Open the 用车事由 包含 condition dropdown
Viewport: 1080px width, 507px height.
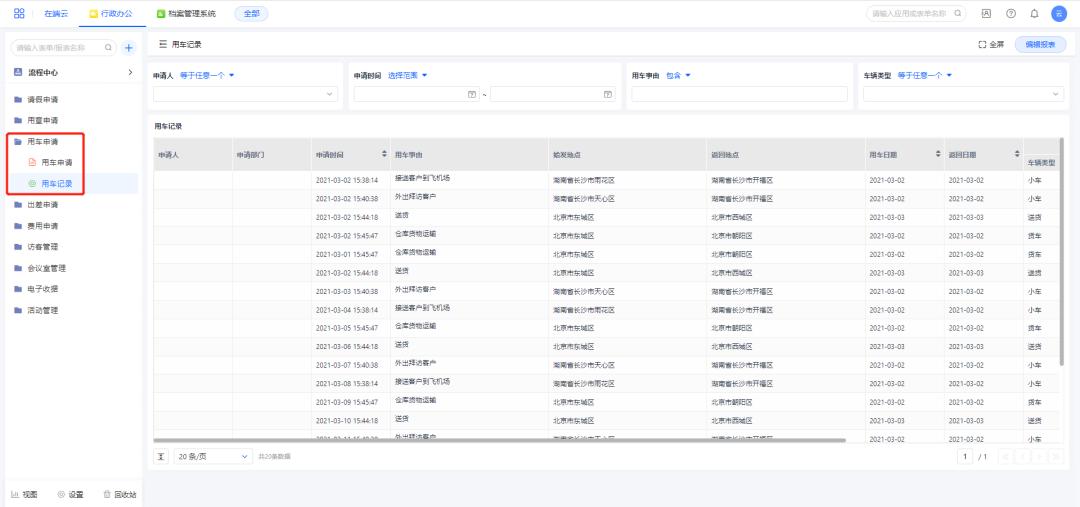click(678, 75)
